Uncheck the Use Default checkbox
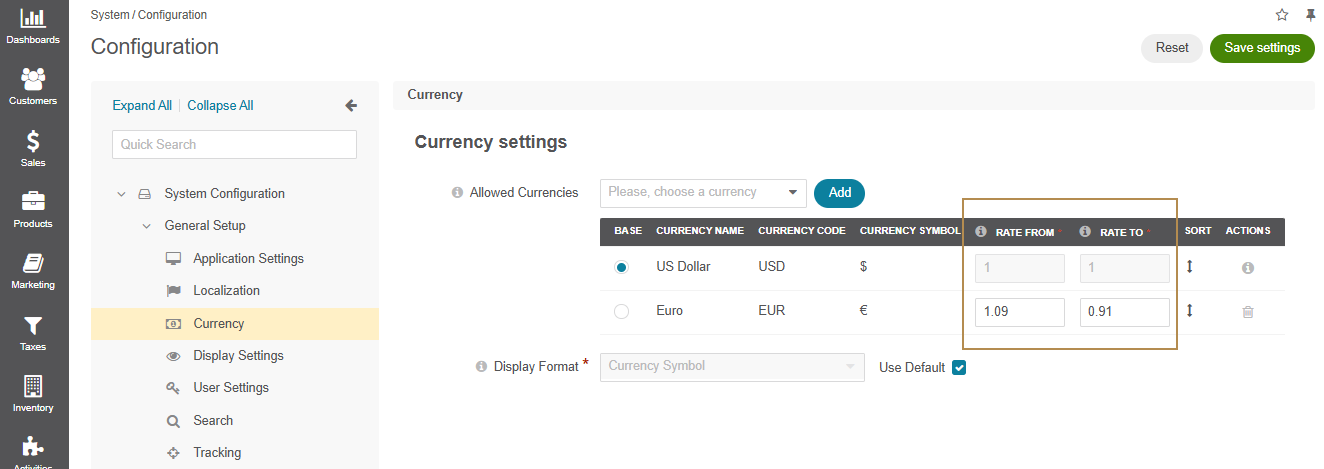The width and height of the screenshot is (1324, 469). [x=959, y=367]
